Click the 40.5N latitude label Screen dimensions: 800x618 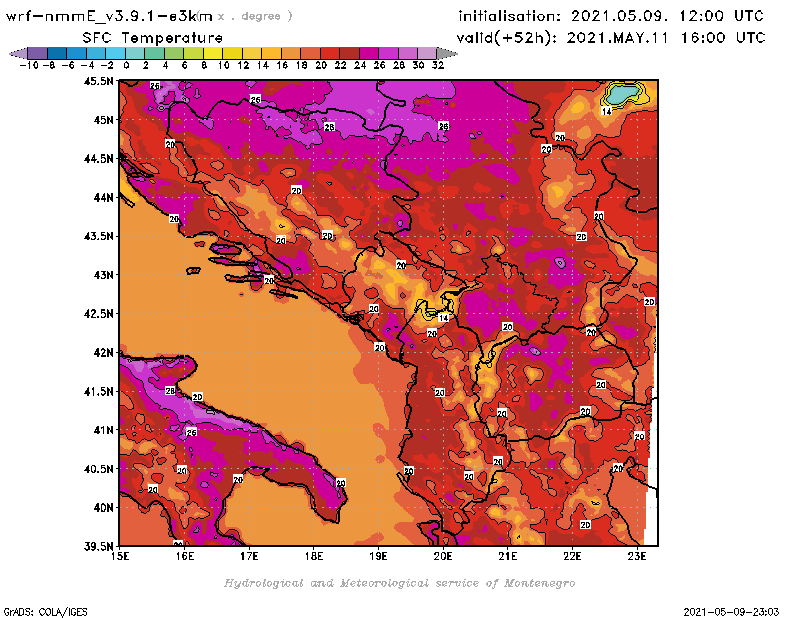(x=98, y=469)
